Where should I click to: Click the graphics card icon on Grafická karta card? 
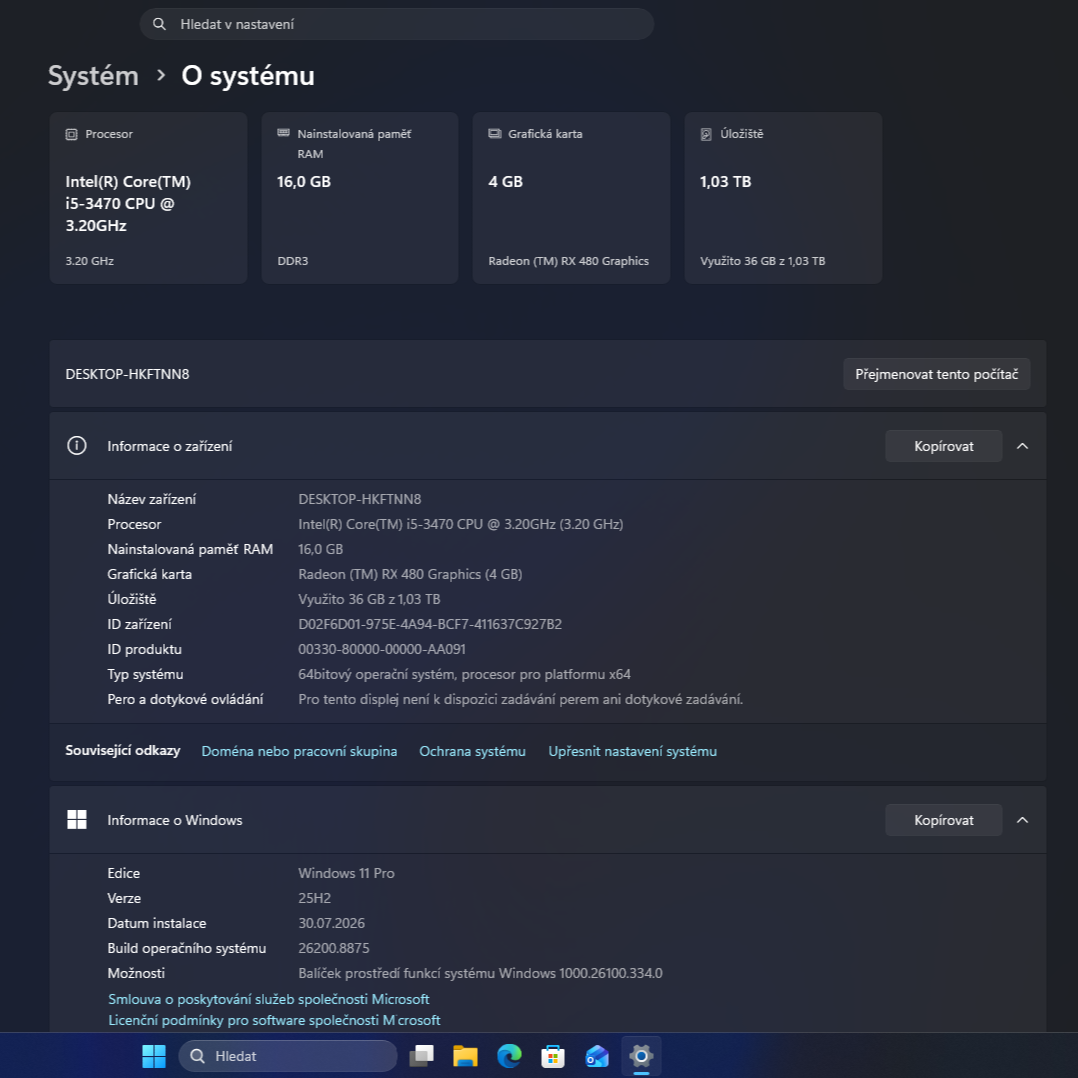tap(495, 133)
